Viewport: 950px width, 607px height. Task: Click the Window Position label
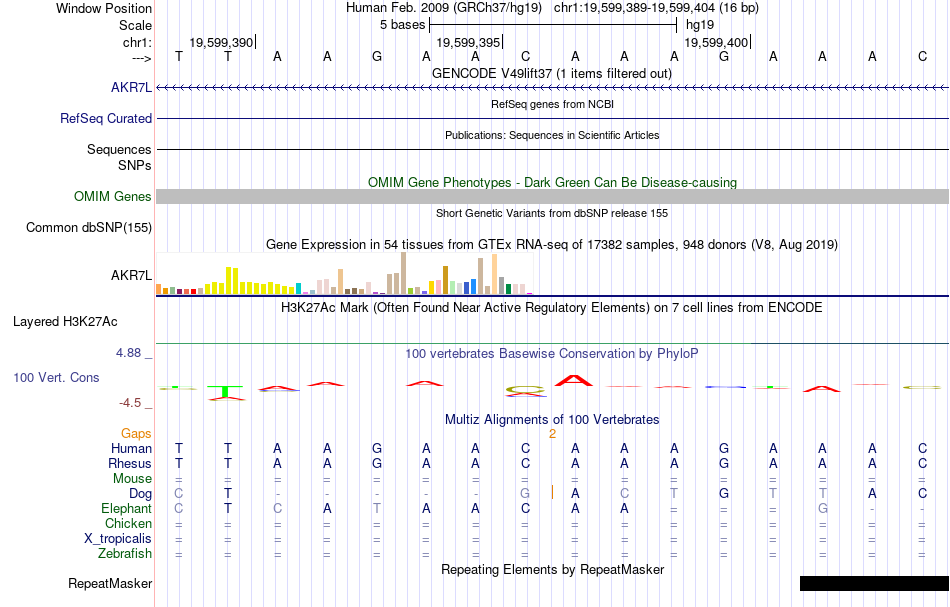pos(104,8)
